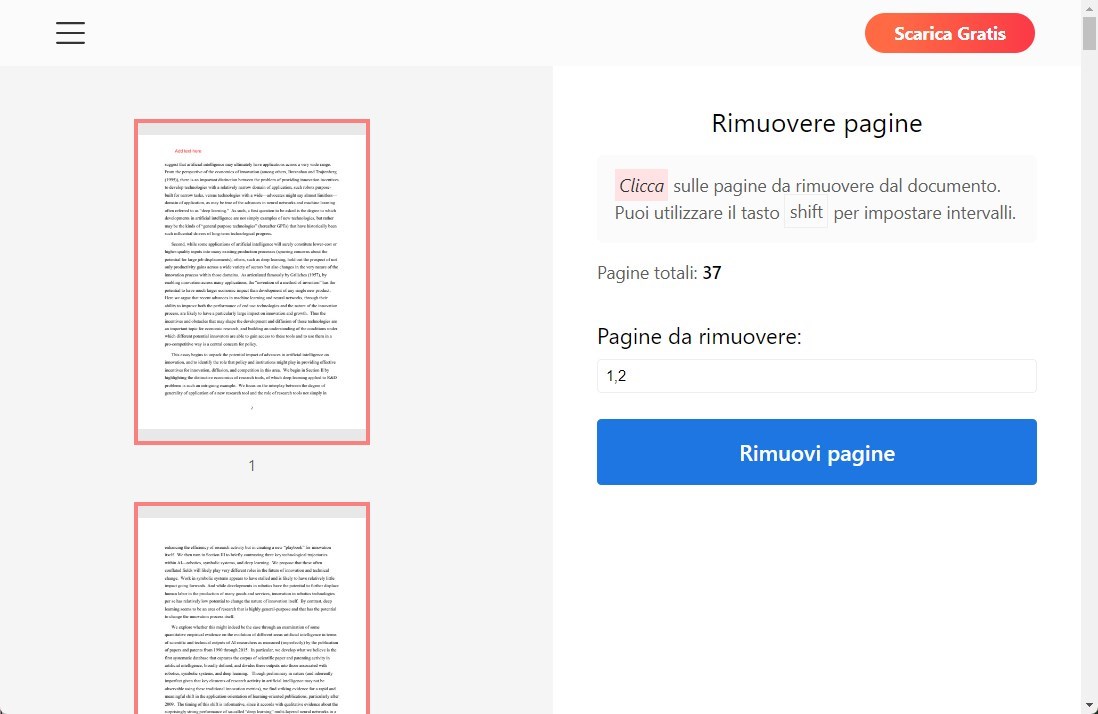
Task: Select the page number label 1
Action: coord(251,464)
